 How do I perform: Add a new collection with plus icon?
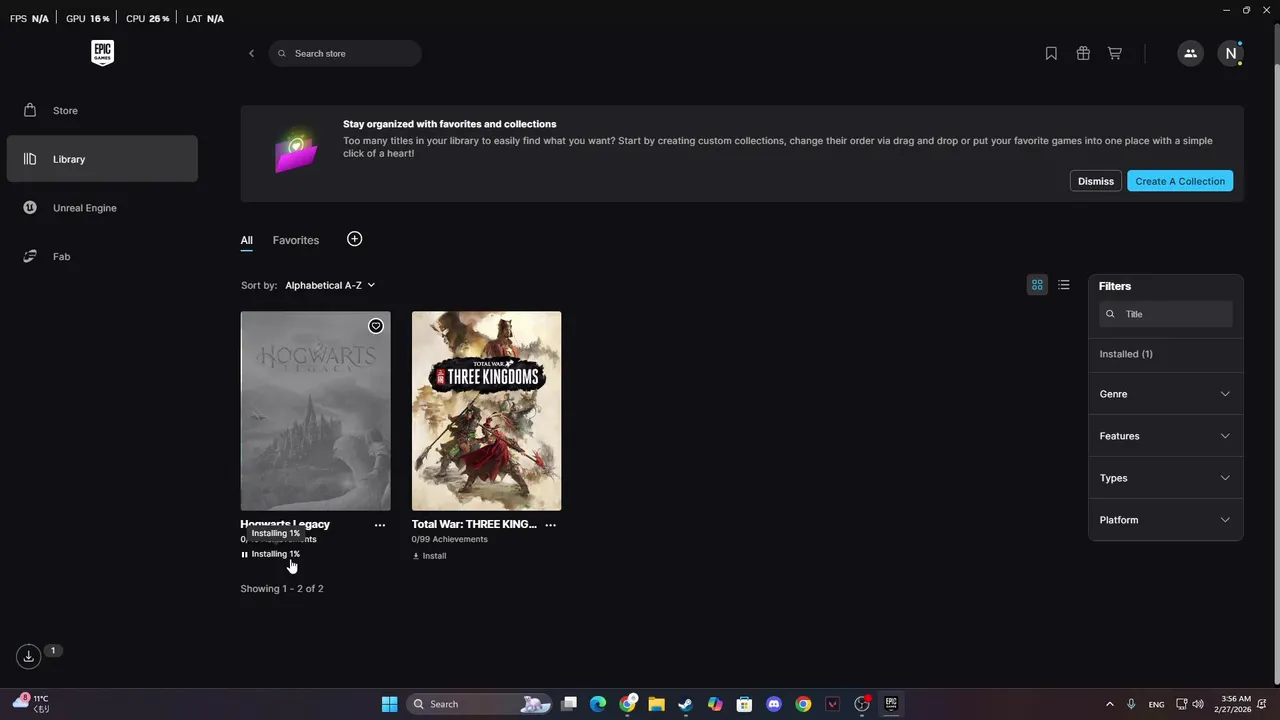click(x=354, y=239)
